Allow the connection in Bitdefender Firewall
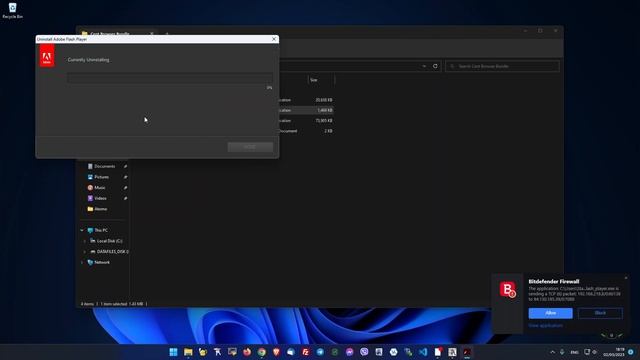640x360 pixels. coord(550,313)
